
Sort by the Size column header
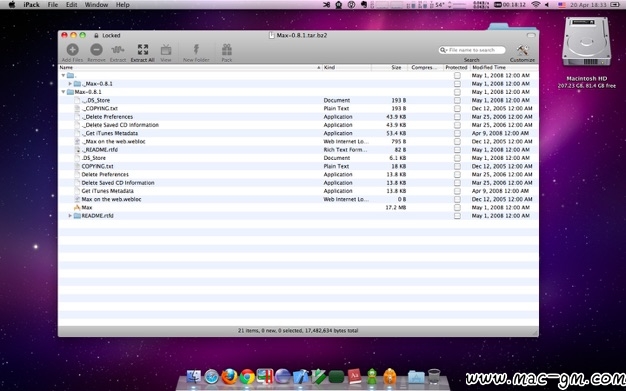click(x=390, y=67)
